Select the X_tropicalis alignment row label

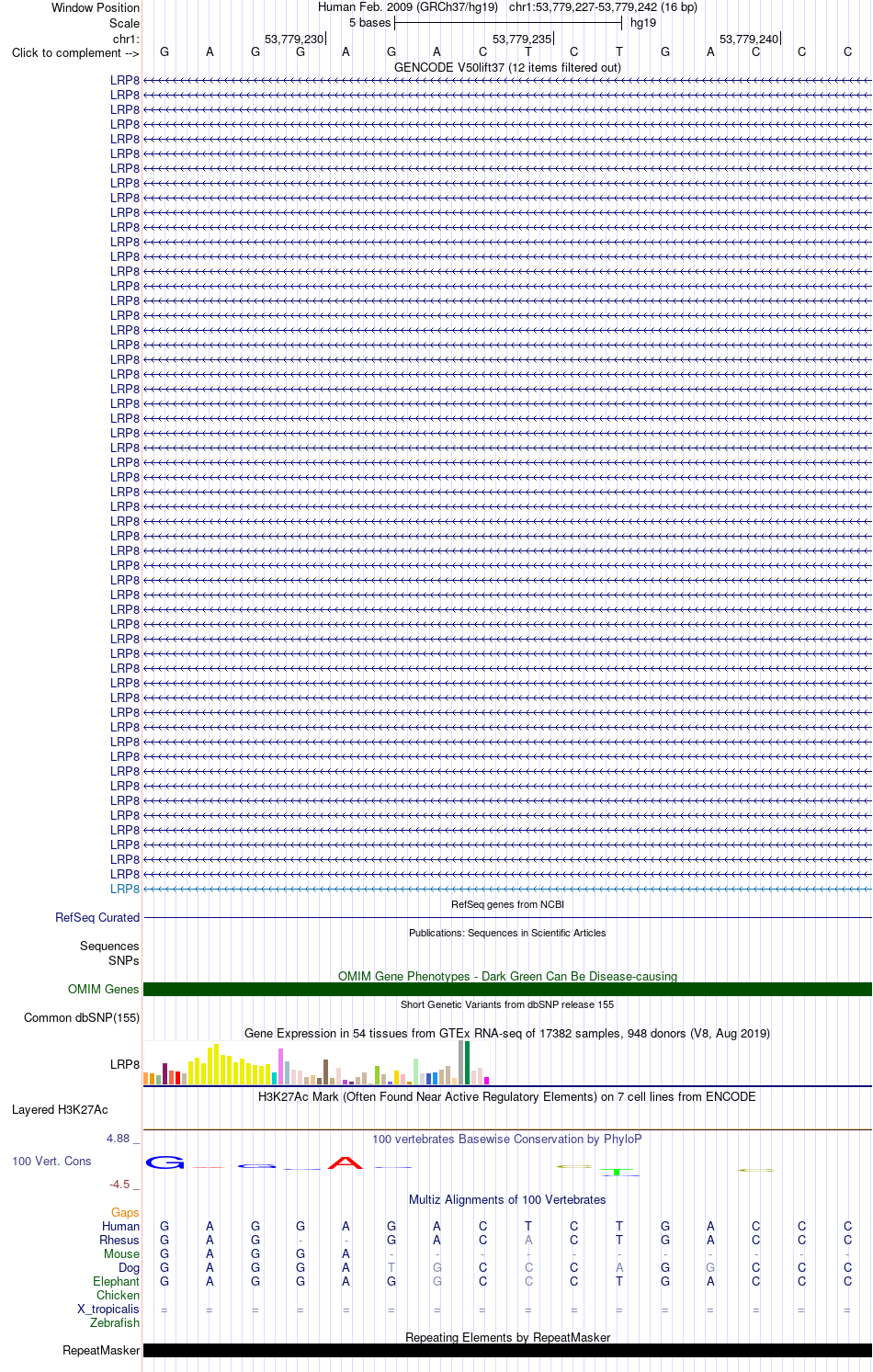coord(108,1309)
